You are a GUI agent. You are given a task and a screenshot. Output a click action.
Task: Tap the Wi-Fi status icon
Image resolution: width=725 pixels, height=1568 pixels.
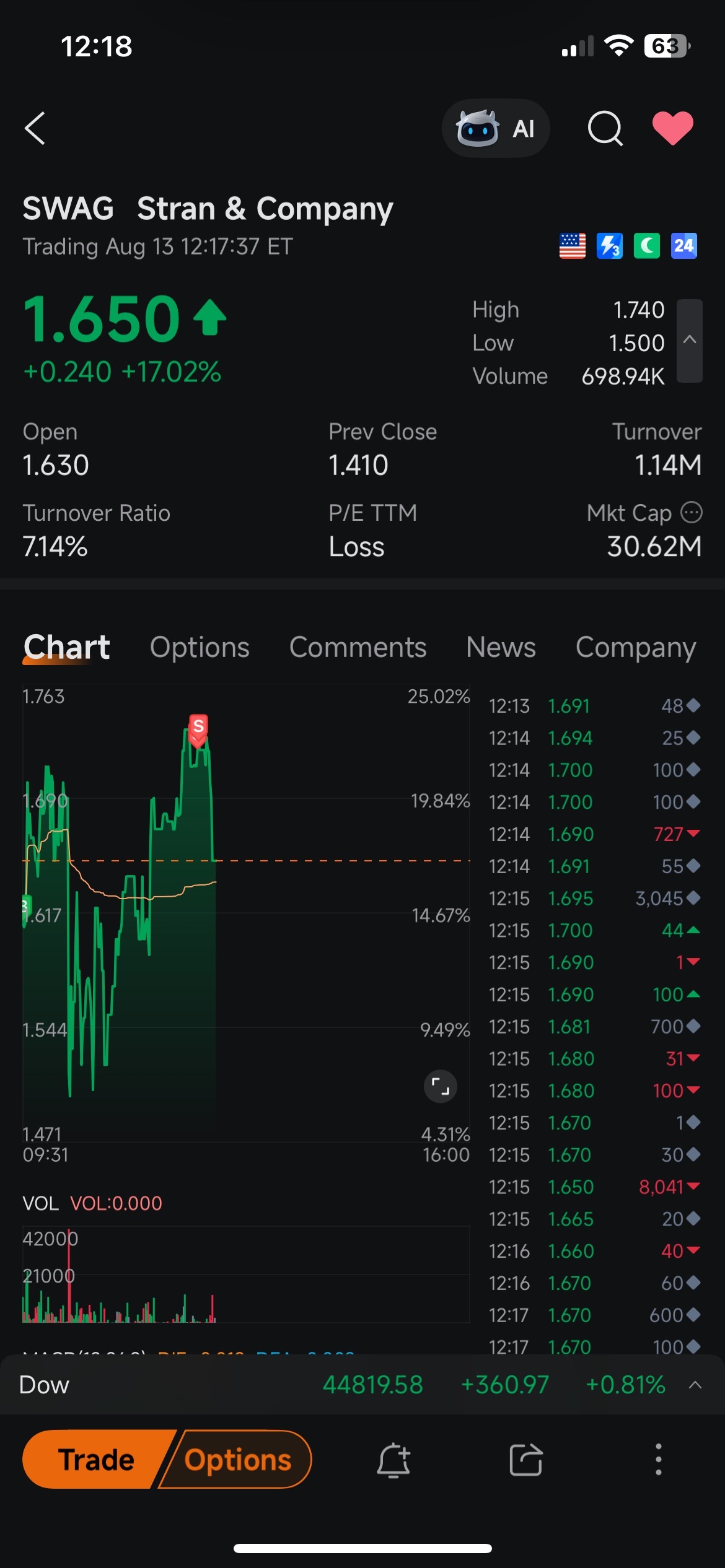(618, 45)
